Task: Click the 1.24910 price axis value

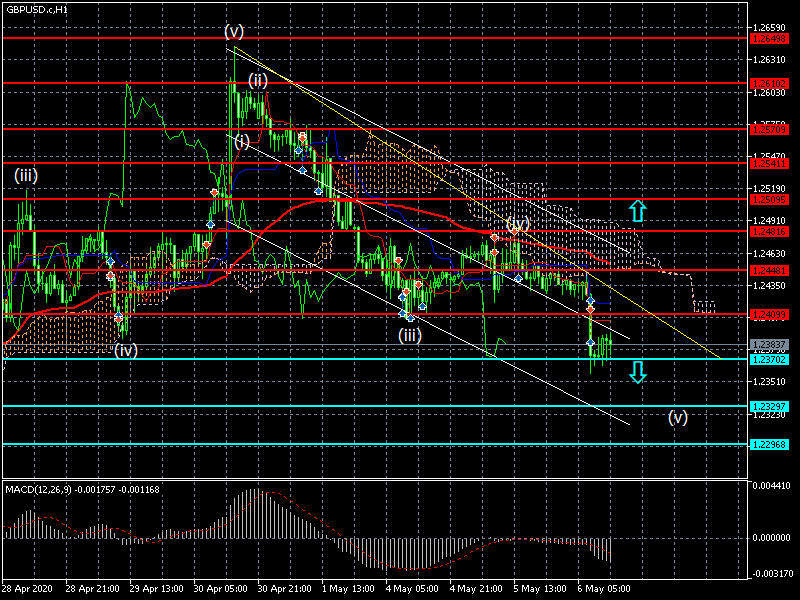Action: [769, 221]
